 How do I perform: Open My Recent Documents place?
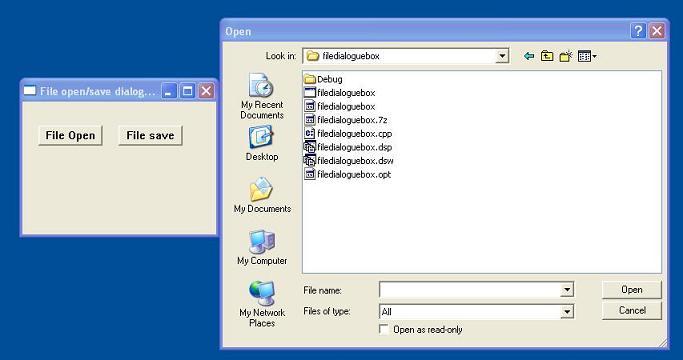tap(262, 96)
